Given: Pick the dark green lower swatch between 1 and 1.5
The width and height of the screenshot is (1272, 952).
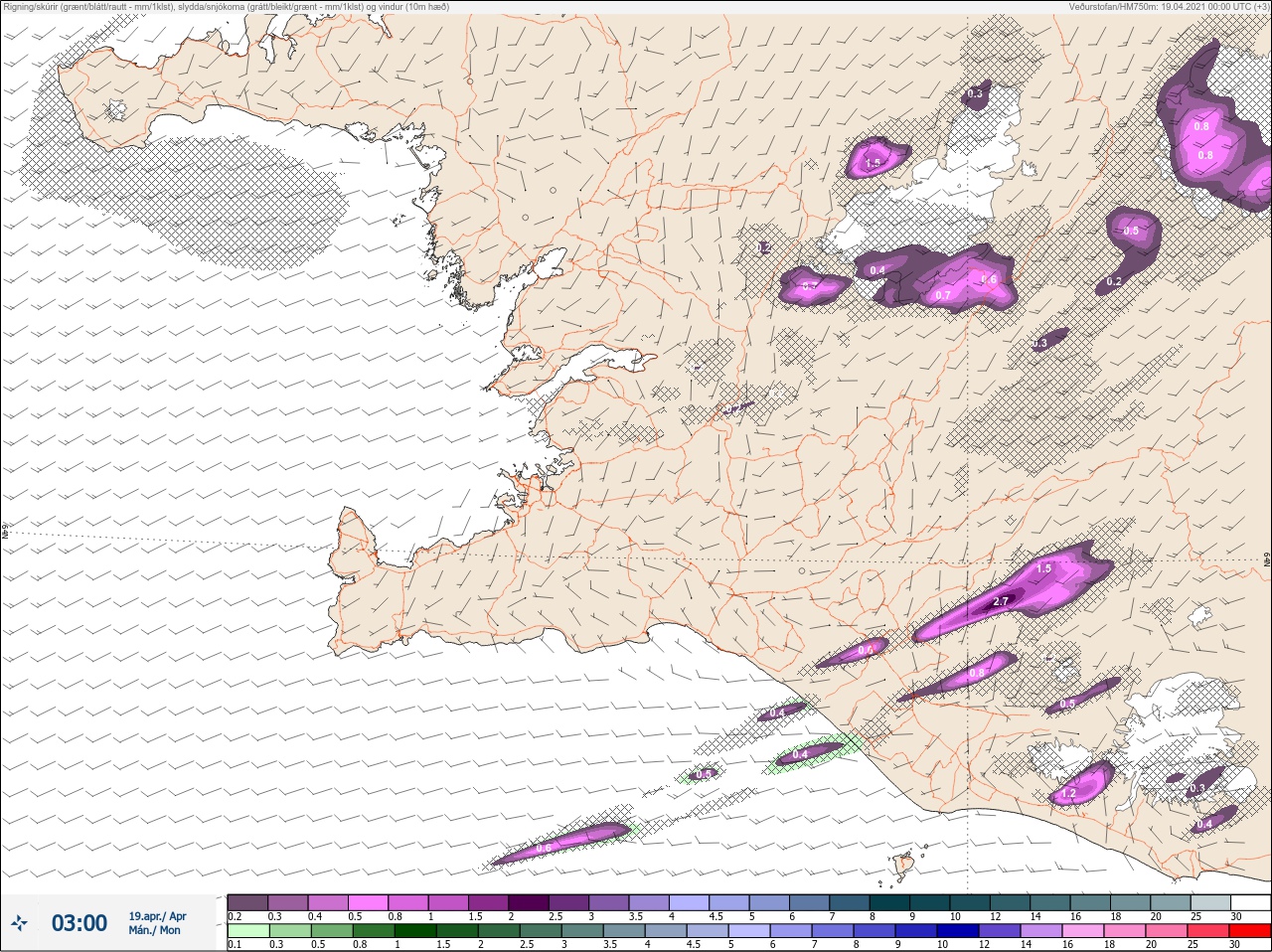Looking at the screenshot, I should pos(414,931).
